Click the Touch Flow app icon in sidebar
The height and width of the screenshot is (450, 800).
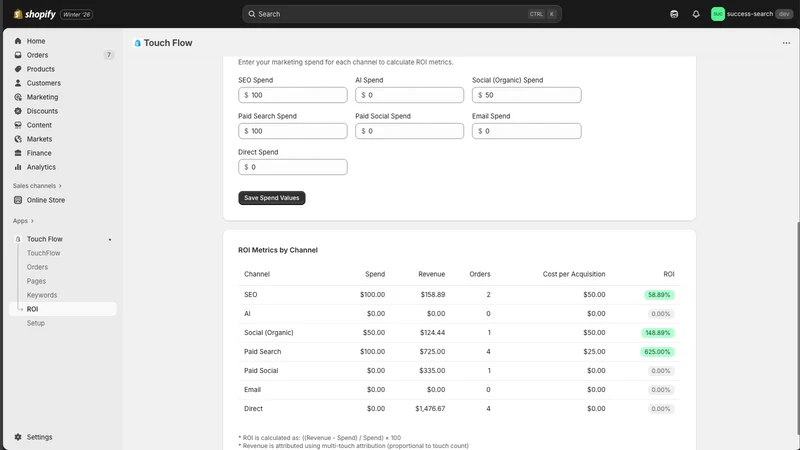point(18,239)
